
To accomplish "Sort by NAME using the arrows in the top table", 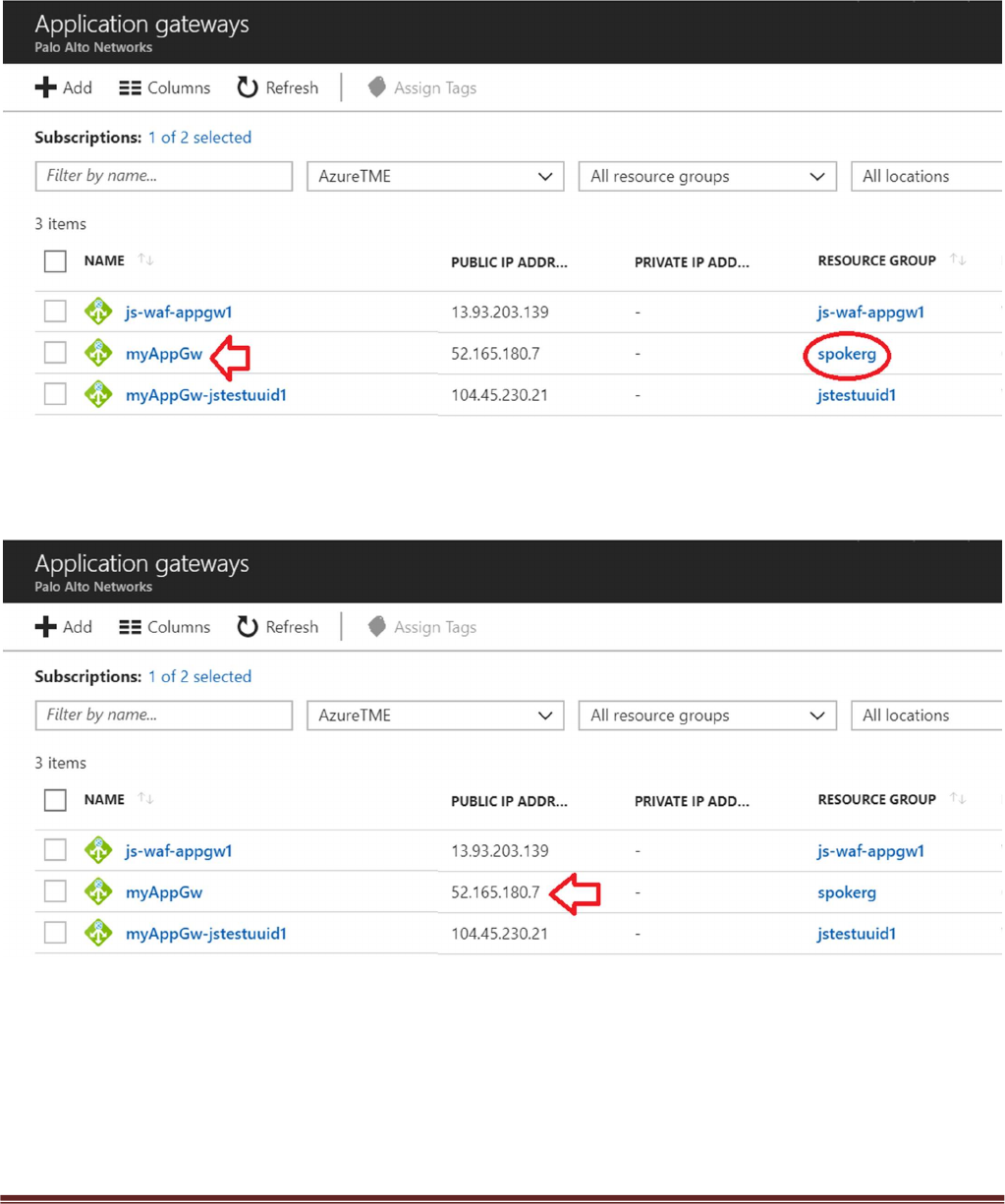I will tap(145, 260).
